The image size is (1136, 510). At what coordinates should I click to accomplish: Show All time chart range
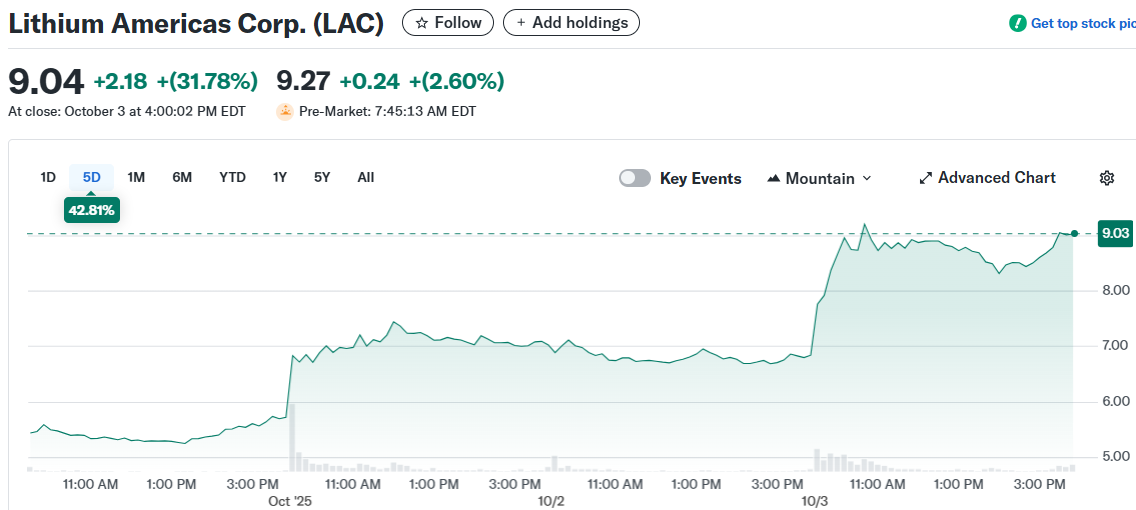tap(366, 177)
